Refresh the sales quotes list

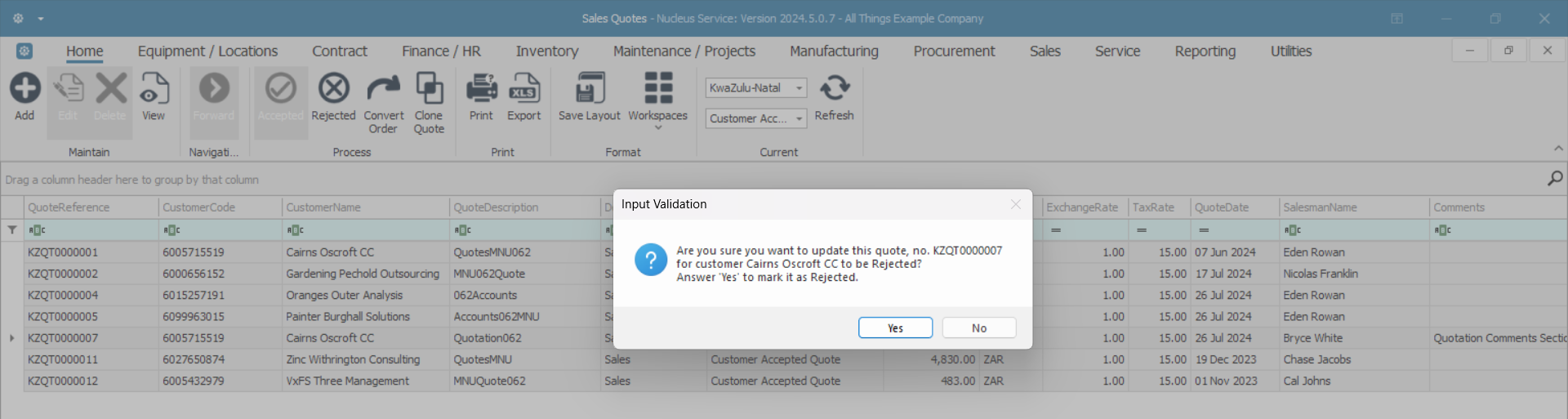tap(834, 90)
